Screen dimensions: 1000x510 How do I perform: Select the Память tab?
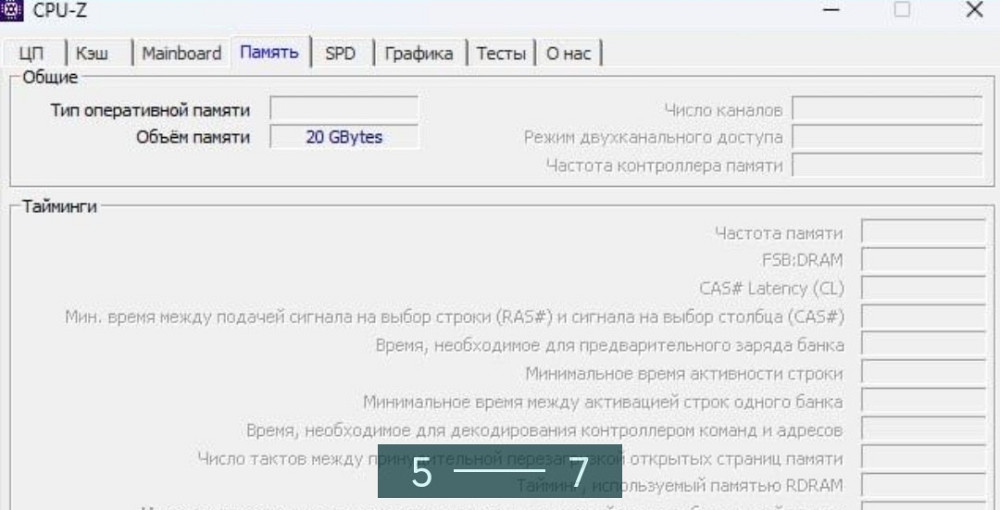(270, 52)
